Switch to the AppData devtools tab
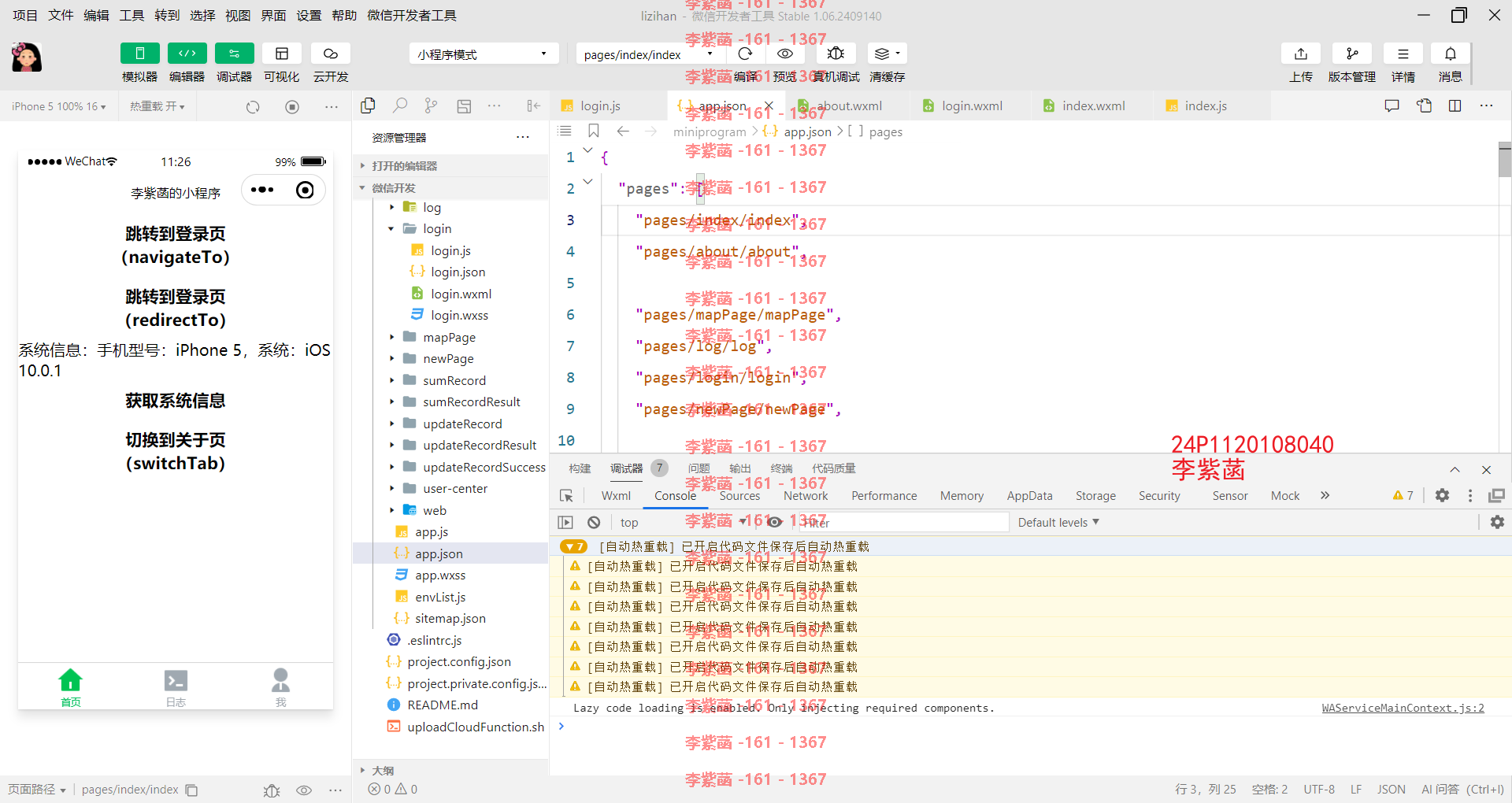Viewport: 1512px width, 803px height. (1029, 496)
